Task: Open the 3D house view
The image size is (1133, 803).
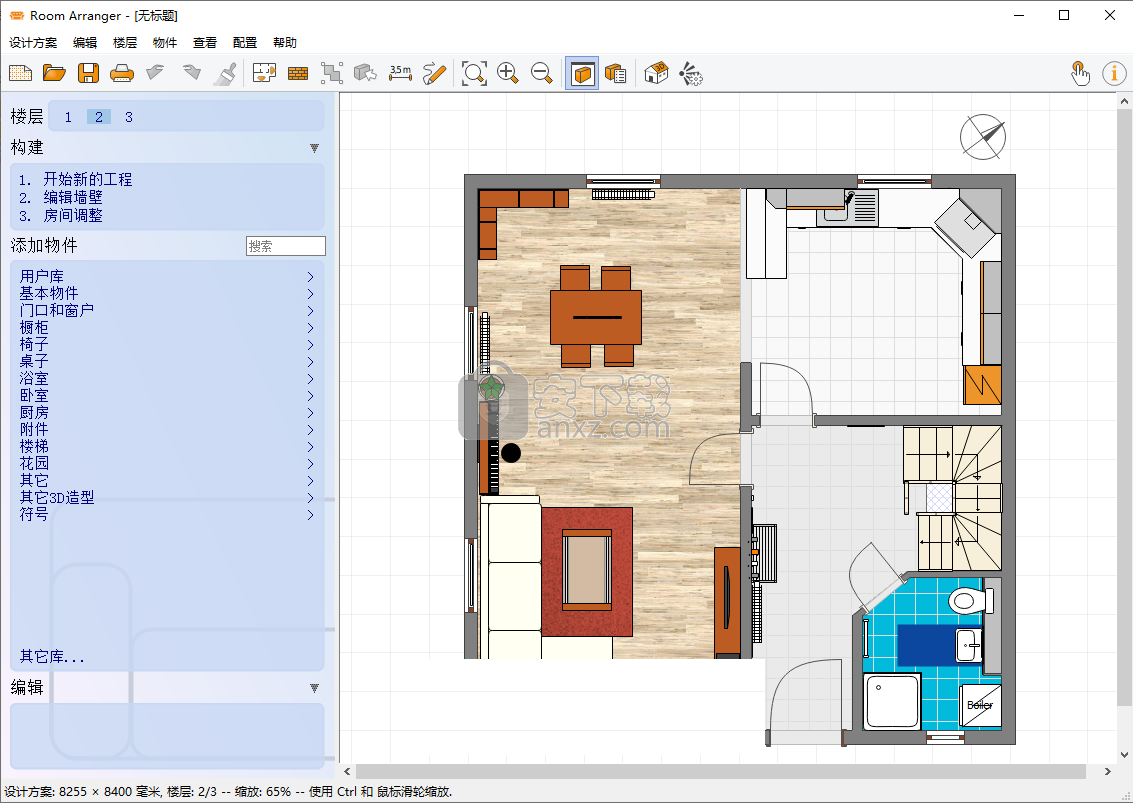Action: pyautogui.click(x=656, y=73)
